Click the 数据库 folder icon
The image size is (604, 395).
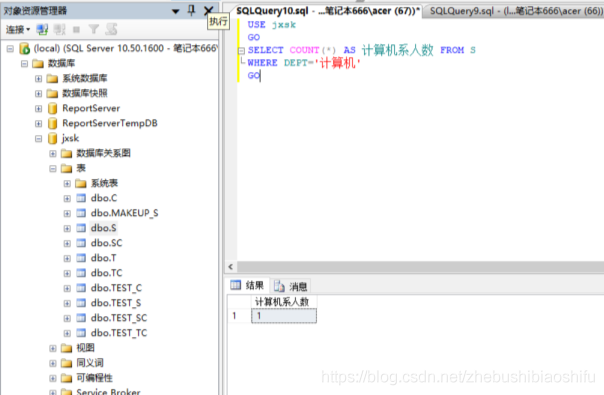click(x=38, y=63)
